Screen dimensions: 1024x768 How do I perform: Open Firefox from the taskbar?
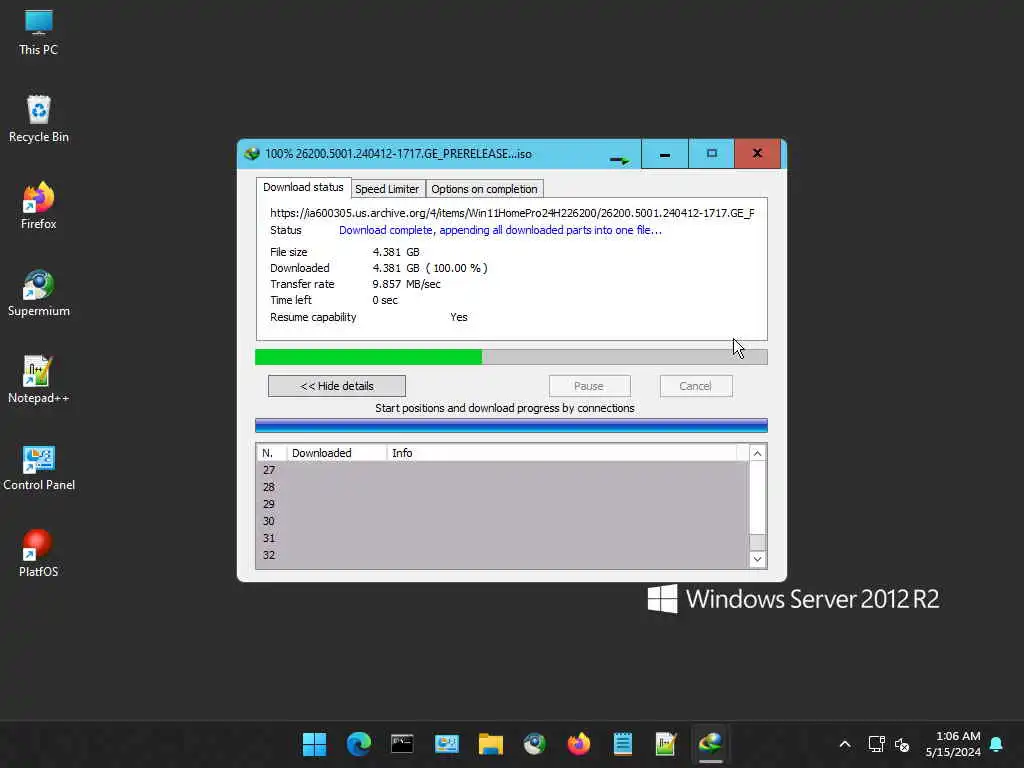coord(579,744)
